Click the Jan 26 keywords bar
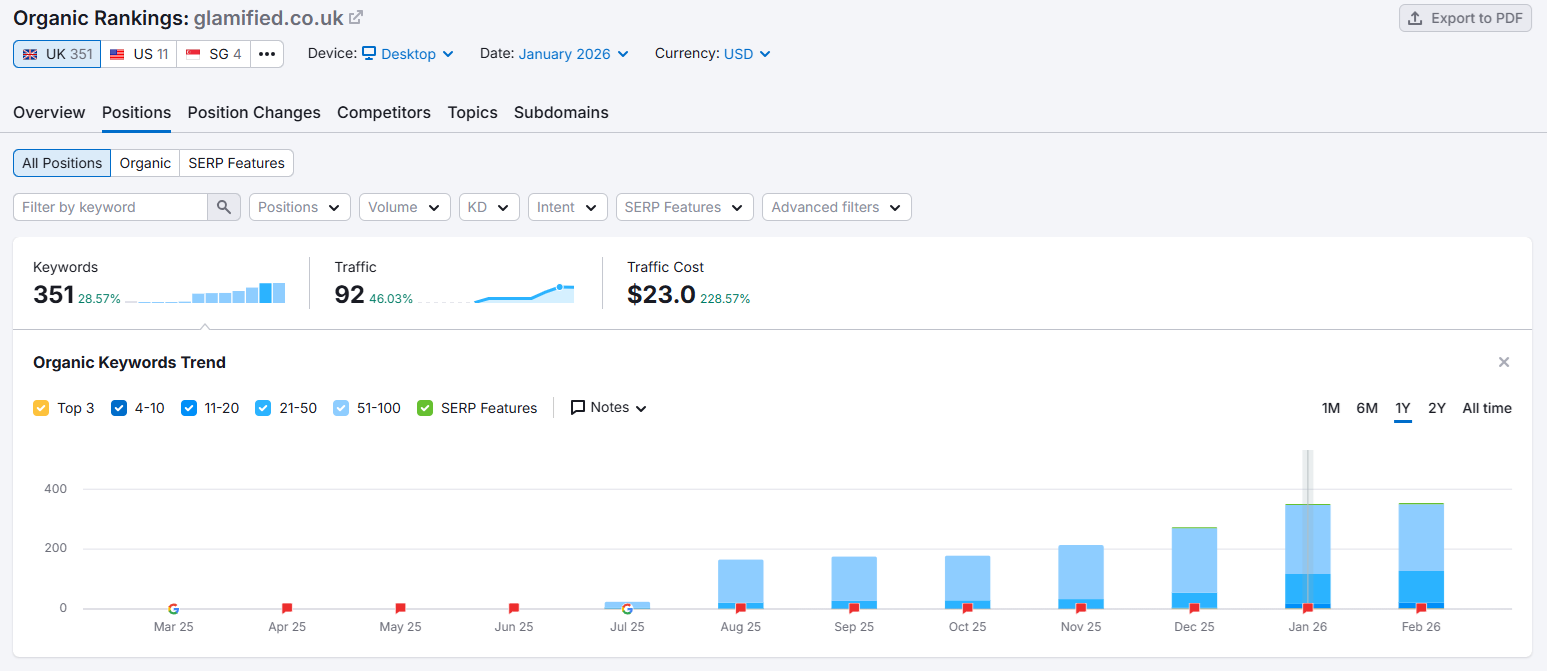 [x=1308, y=556]
